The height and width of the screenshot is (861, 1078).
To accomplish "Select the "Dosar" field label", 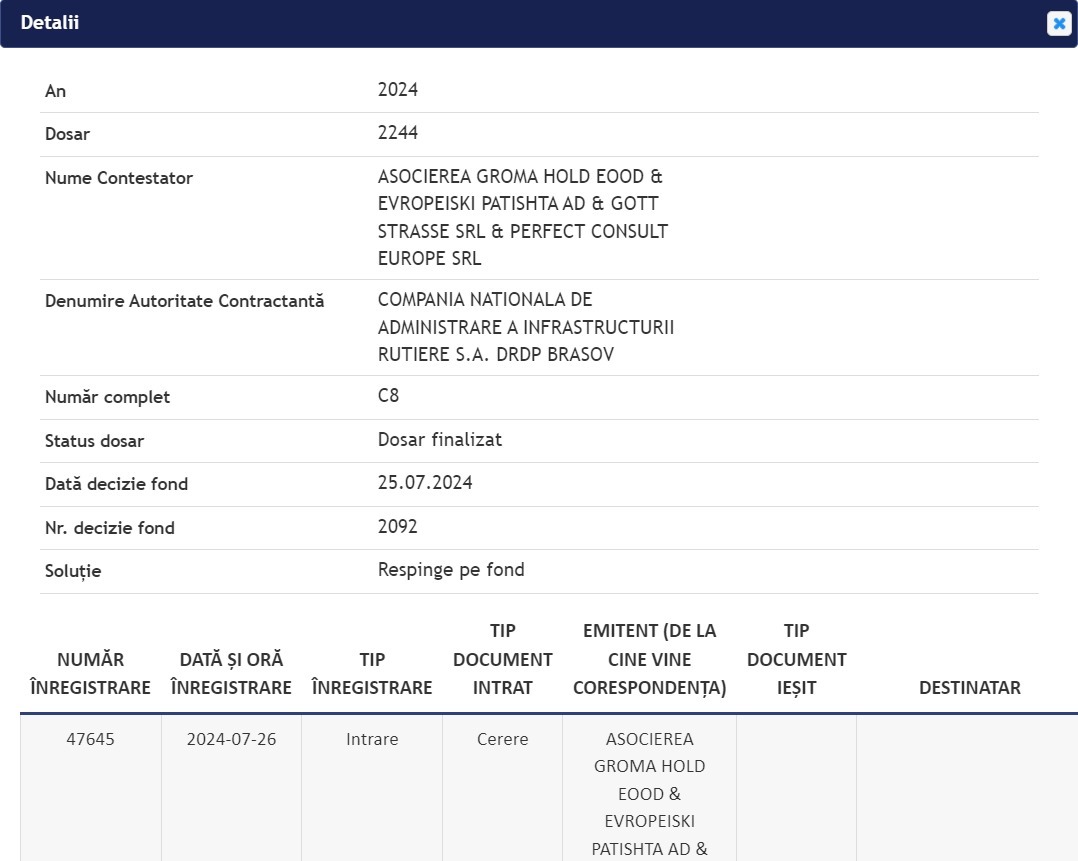I will coord(67,134).
